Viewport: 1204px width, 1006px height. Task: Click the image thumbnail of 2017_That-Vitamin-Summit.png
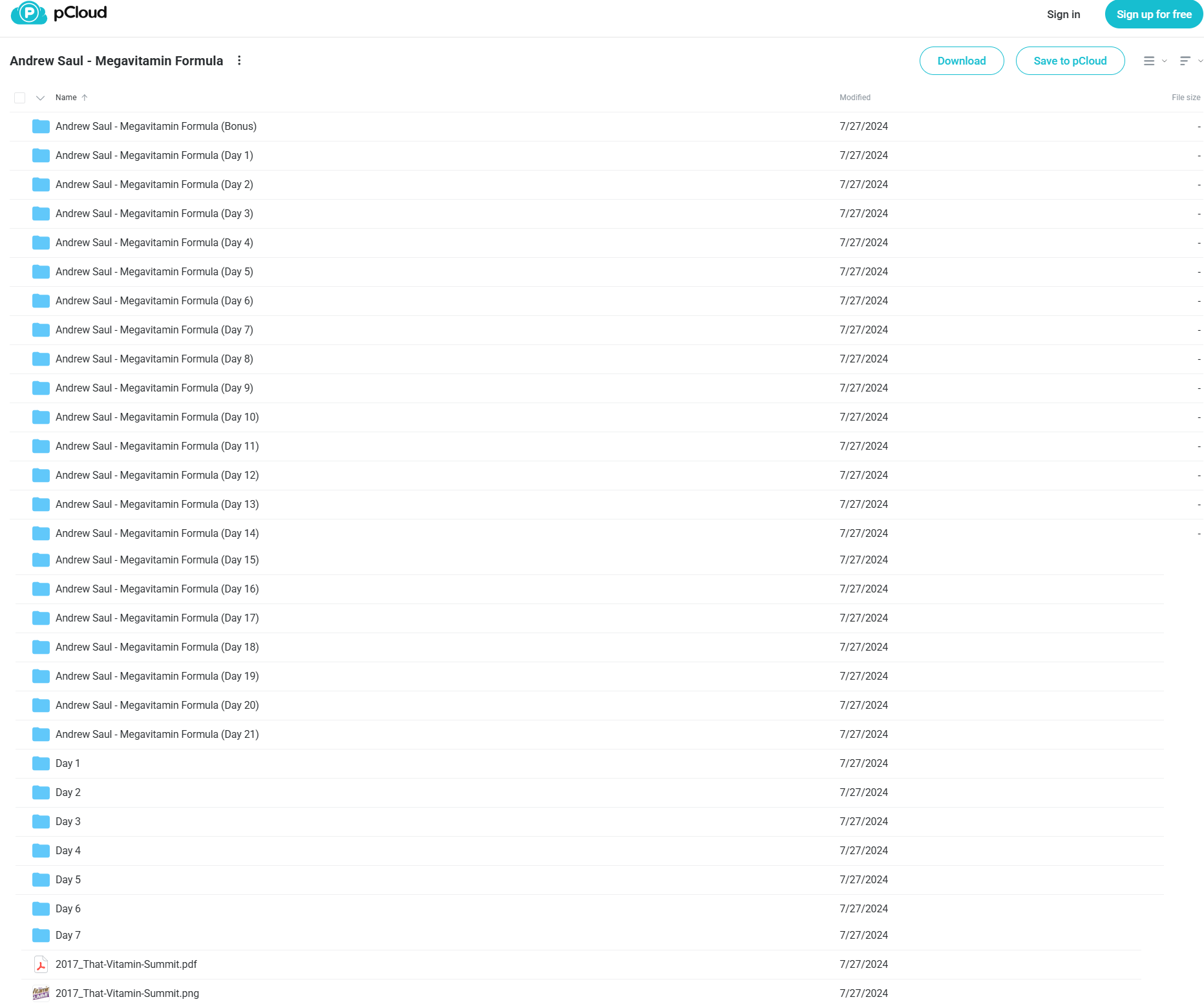41,993
